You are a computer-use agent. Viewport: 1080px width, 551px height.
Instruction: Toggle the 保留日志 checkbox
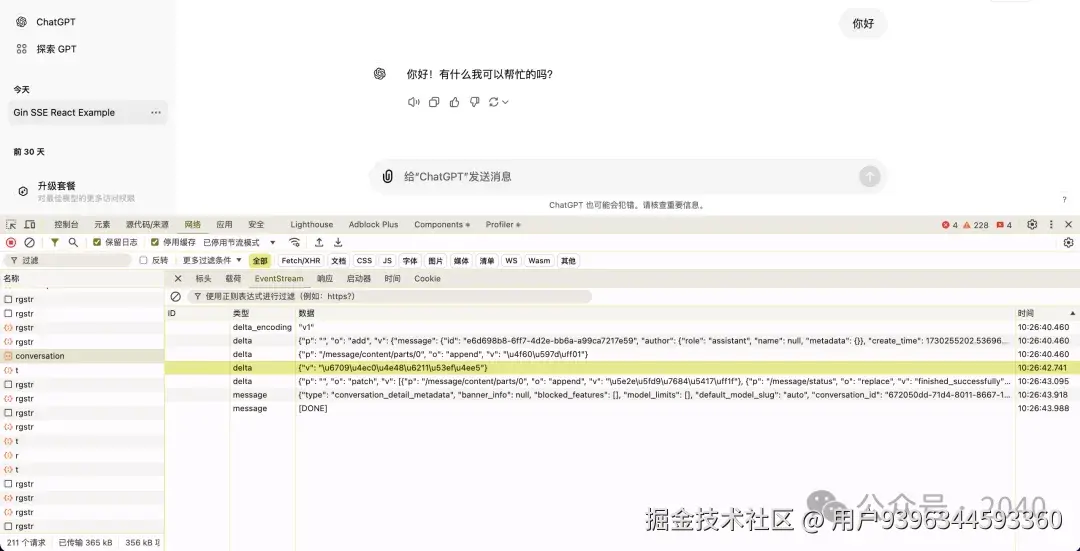[x=97, y=242]
